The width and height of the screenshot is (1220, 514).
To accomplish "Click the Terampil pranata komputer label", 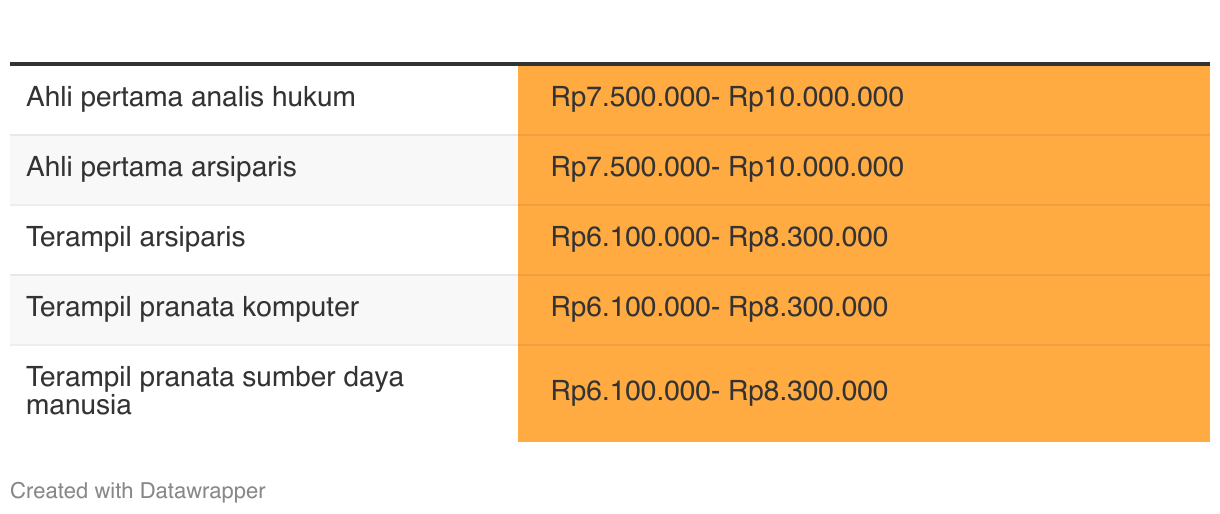I will (x=192, y=307).
